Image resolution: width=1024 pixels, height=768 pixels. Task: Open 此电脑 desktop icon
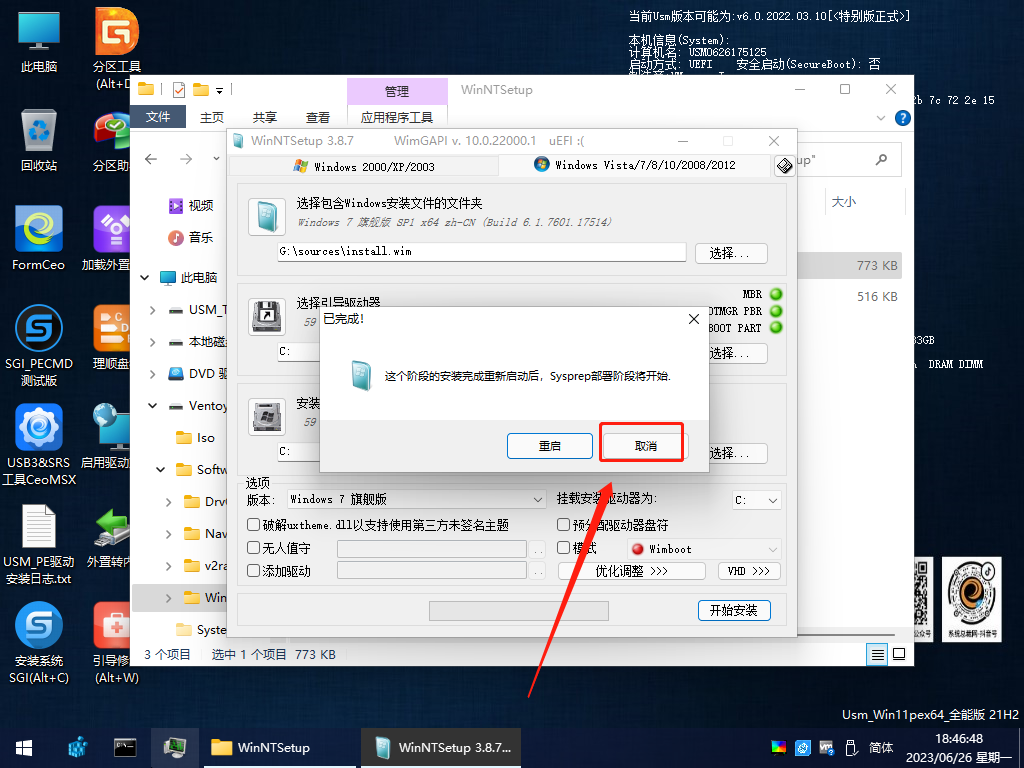(x=39, y=42)
